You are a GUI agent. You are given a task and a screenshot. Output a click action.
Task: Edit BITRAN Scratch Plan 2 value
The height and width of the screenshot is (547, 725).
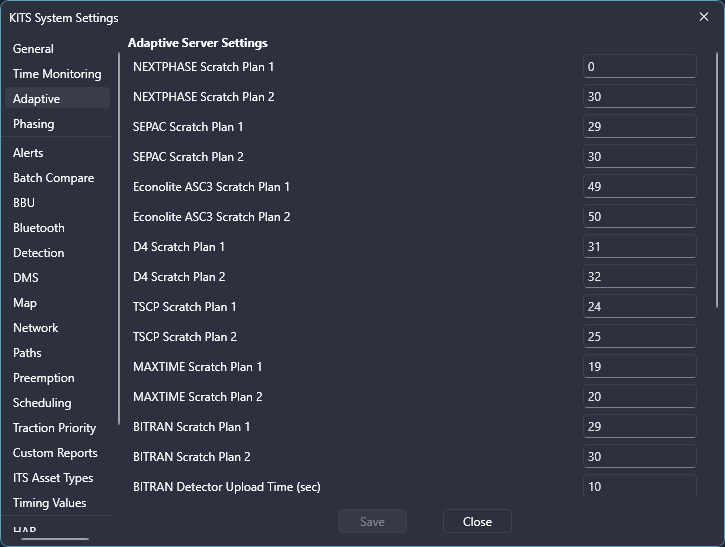click(639, 456)
